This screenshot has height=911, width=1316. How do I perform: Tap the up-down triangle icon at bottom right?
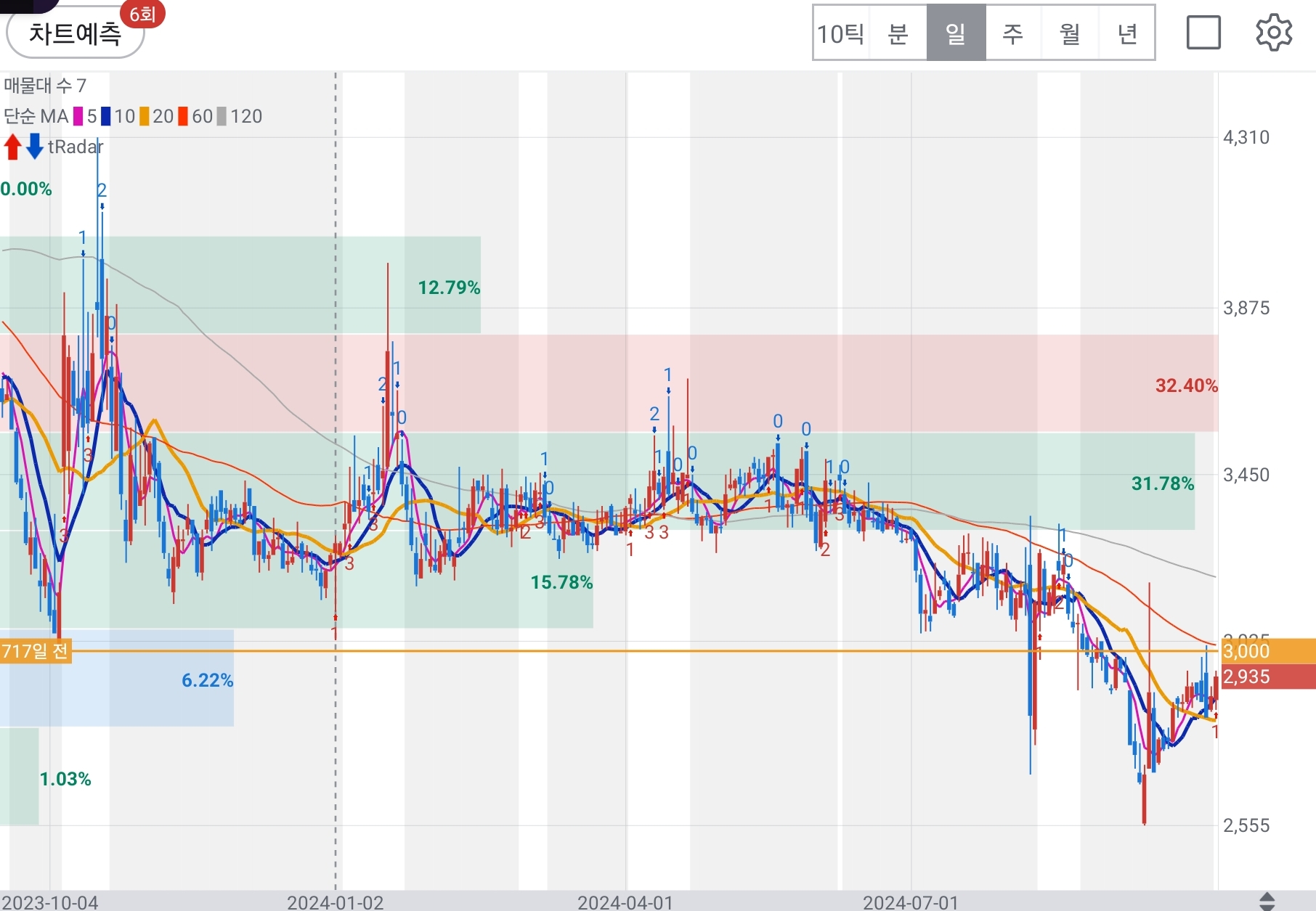1267,902
